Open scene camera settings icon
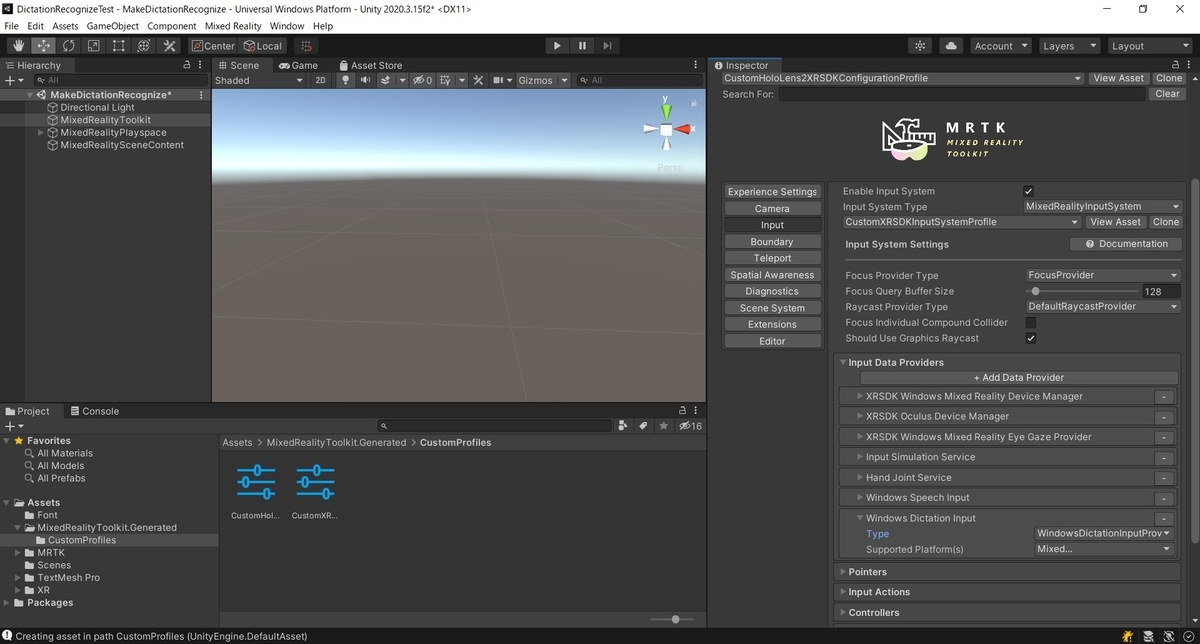 497,80
